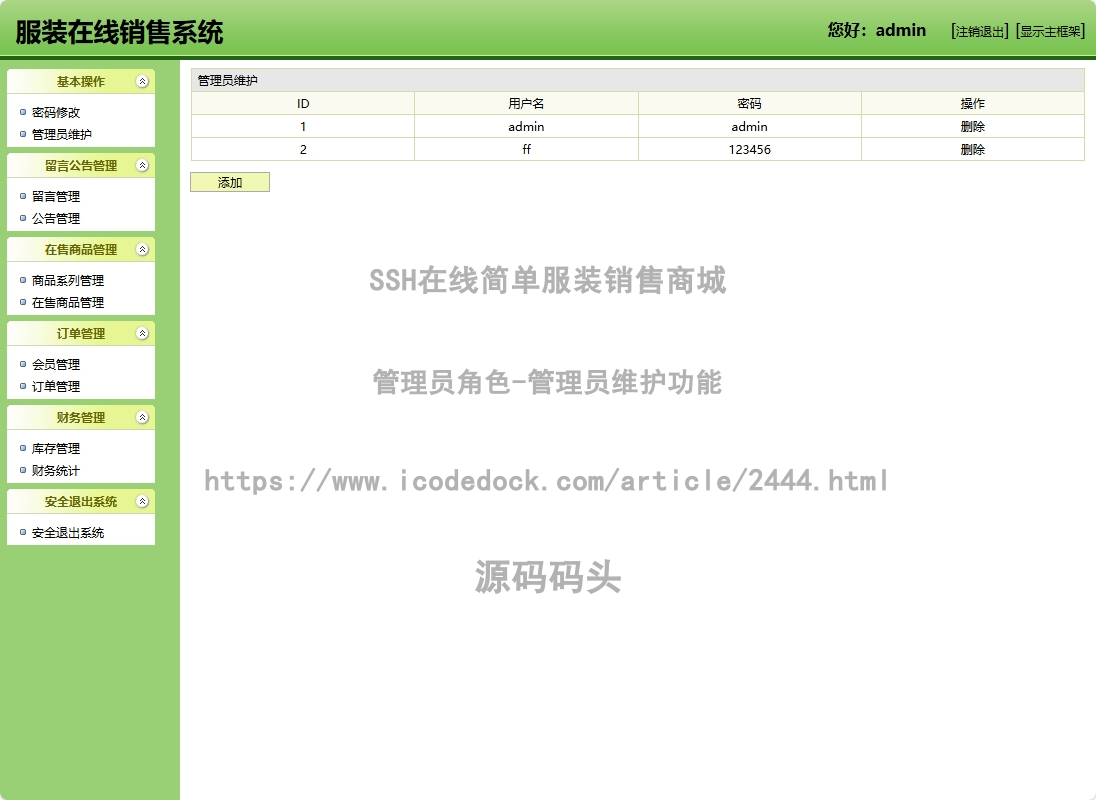Click the bullet icon beside 留言管理
The image size is (1096, 800).
(23, 196)
